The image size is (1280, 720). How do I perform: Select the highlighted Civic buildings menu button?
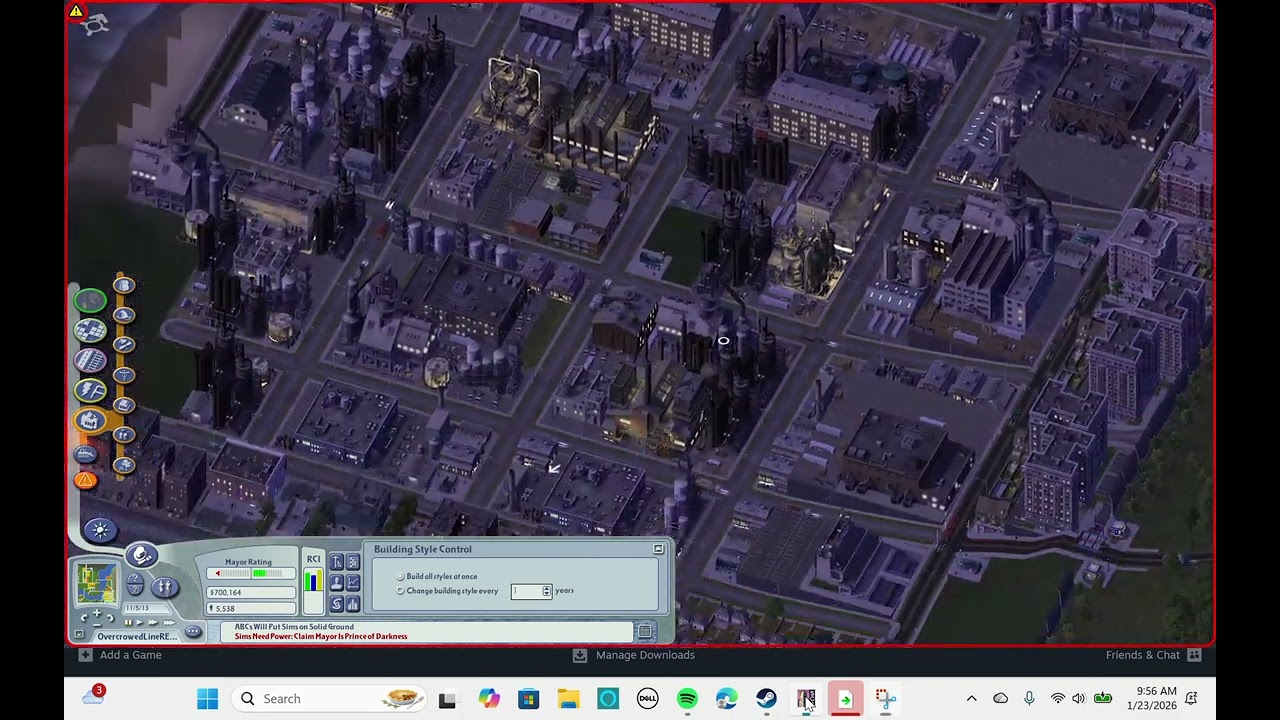(90, 421)
